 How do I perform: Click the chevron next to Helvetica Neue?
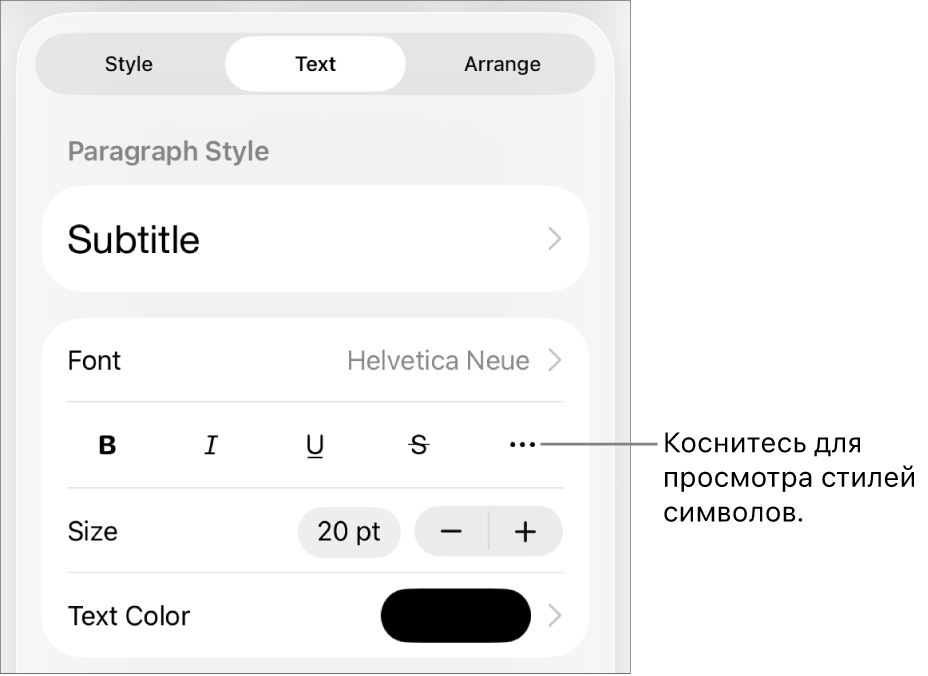555,361
